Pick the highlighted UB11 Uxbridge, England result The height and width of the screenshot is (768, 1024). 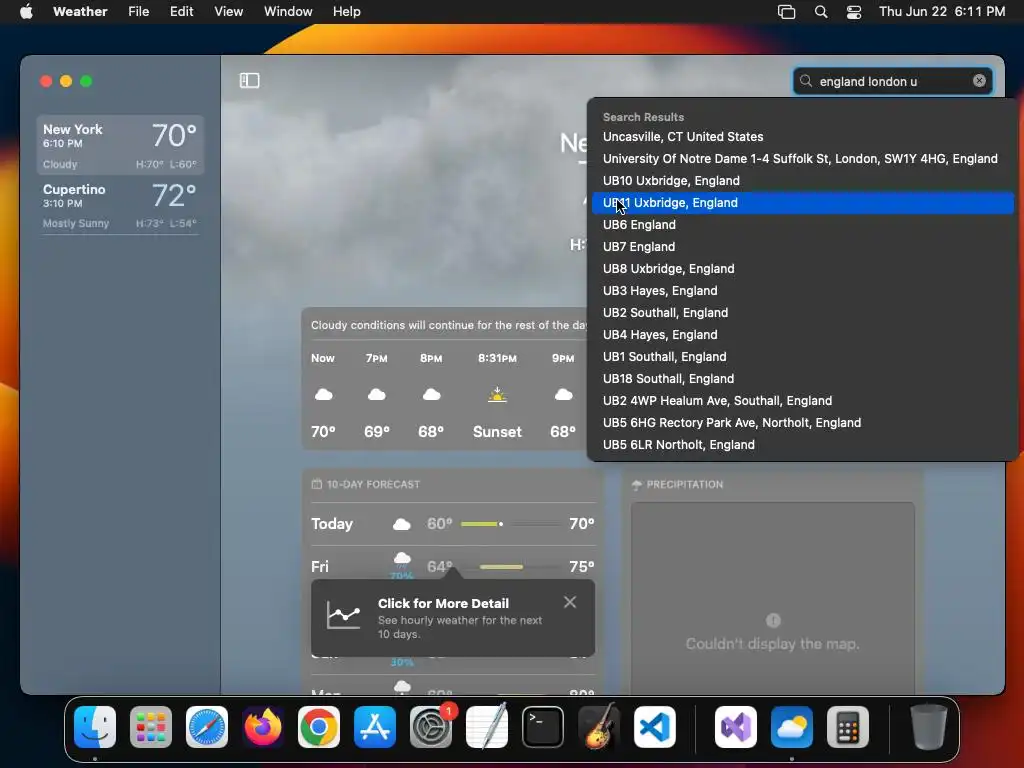803,202
